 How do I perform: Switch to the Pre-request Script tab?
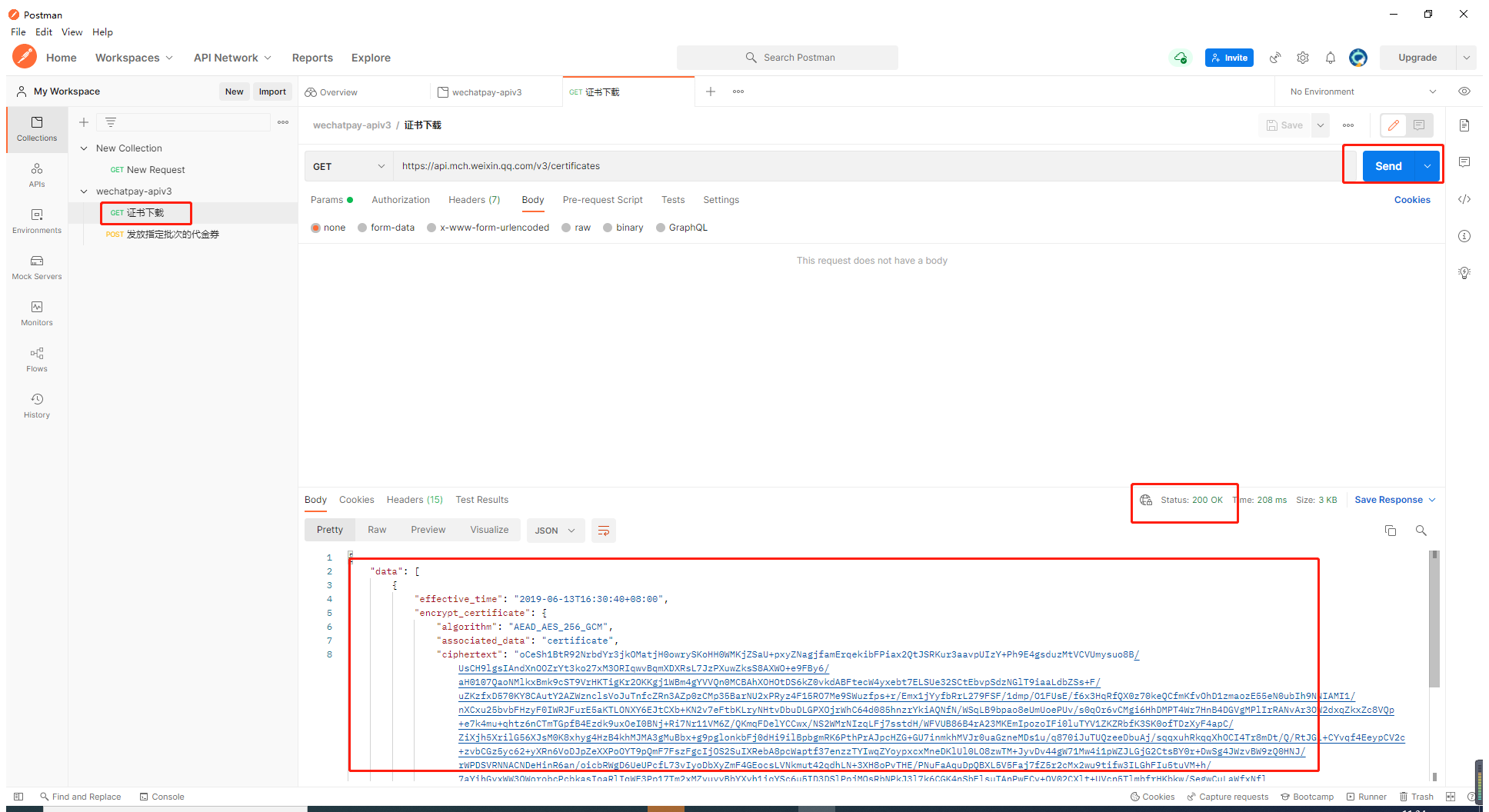pyautogui.click(x=603, y=200)
